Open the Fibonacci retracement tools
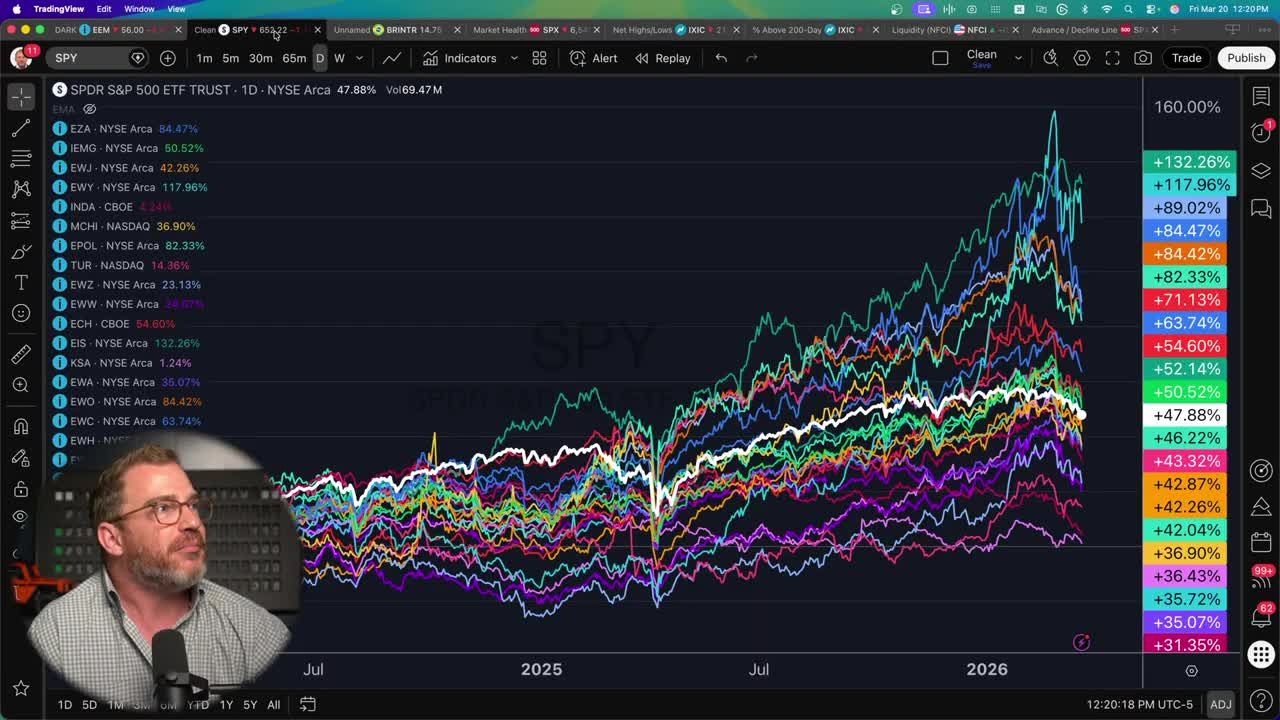The height and width of the screenshot is (720, 1280). pos(21,159)
